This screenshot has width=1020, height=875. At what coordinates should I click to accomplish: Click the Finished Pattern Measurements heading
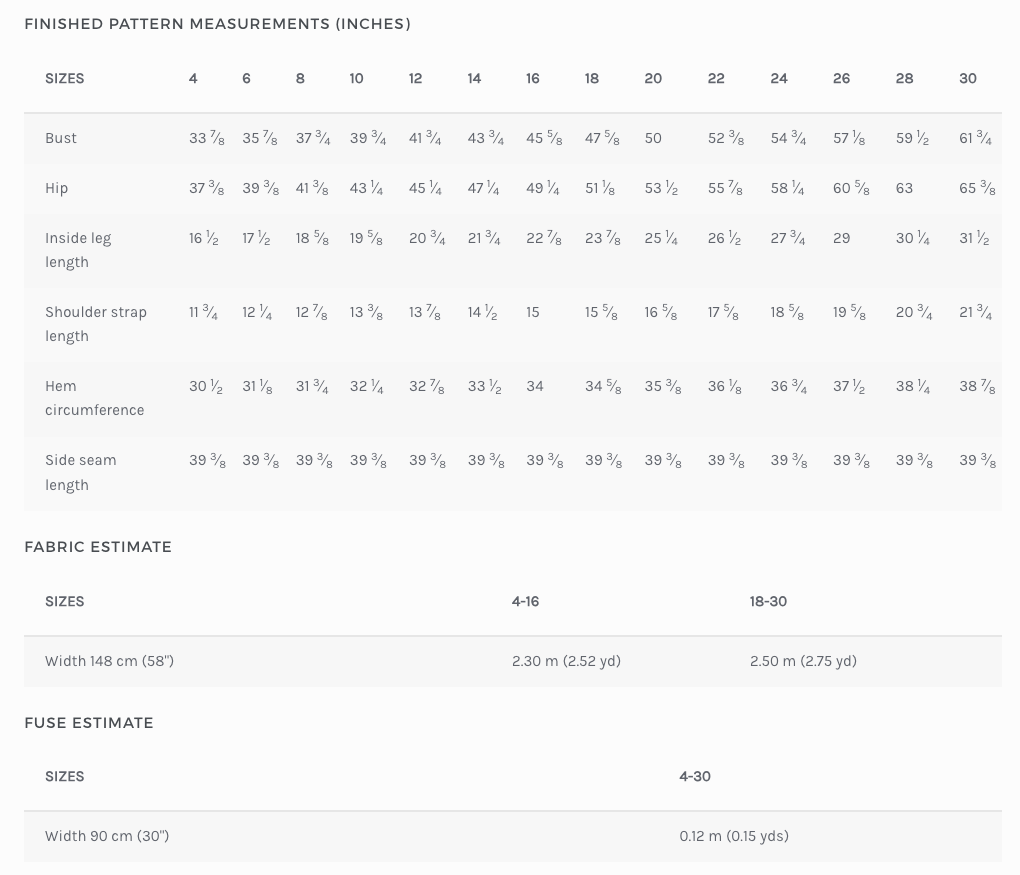tap(217, 24)
